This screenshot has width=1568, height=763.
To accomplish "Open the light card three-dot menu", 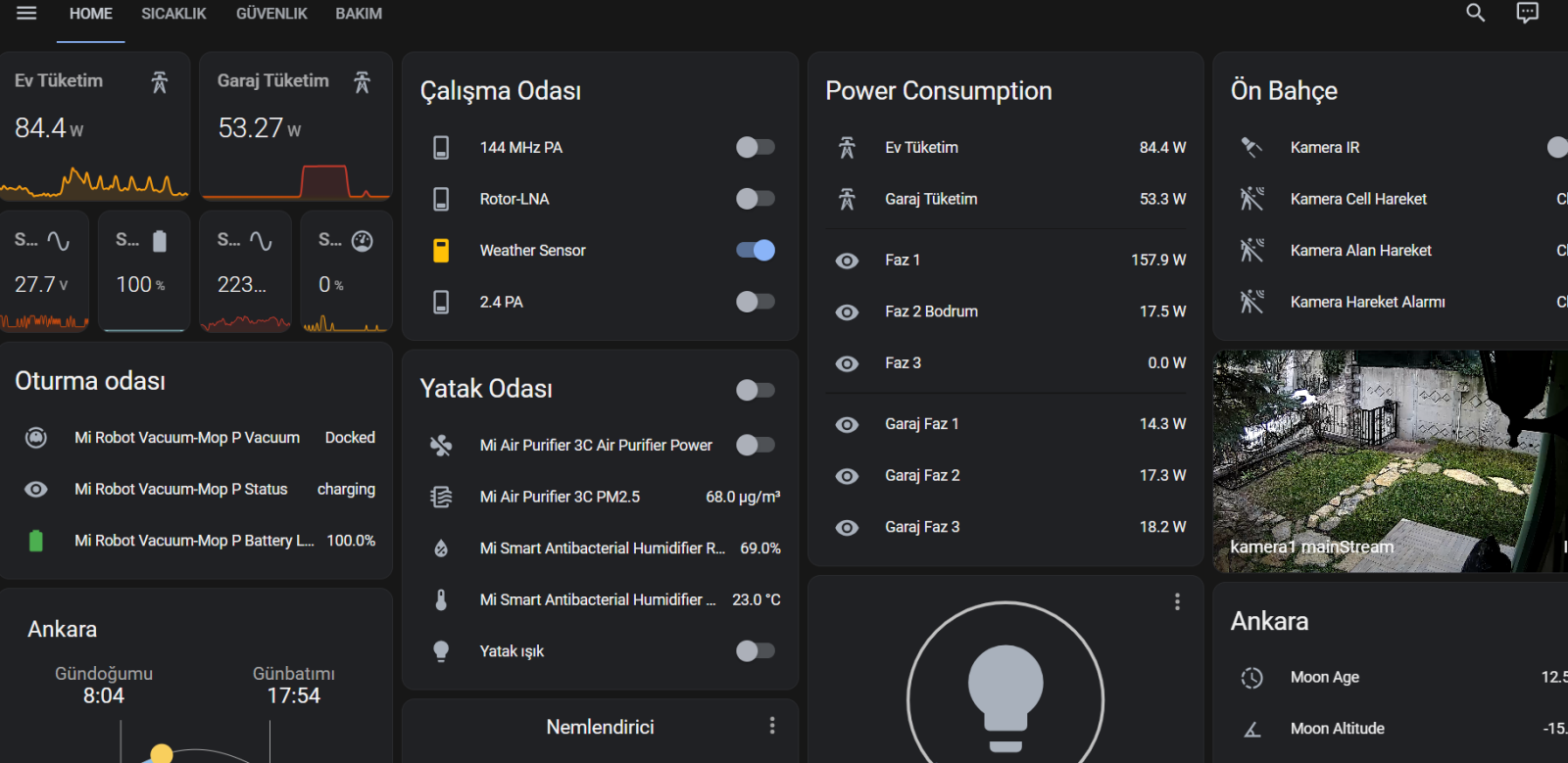I will [1177, 602].
